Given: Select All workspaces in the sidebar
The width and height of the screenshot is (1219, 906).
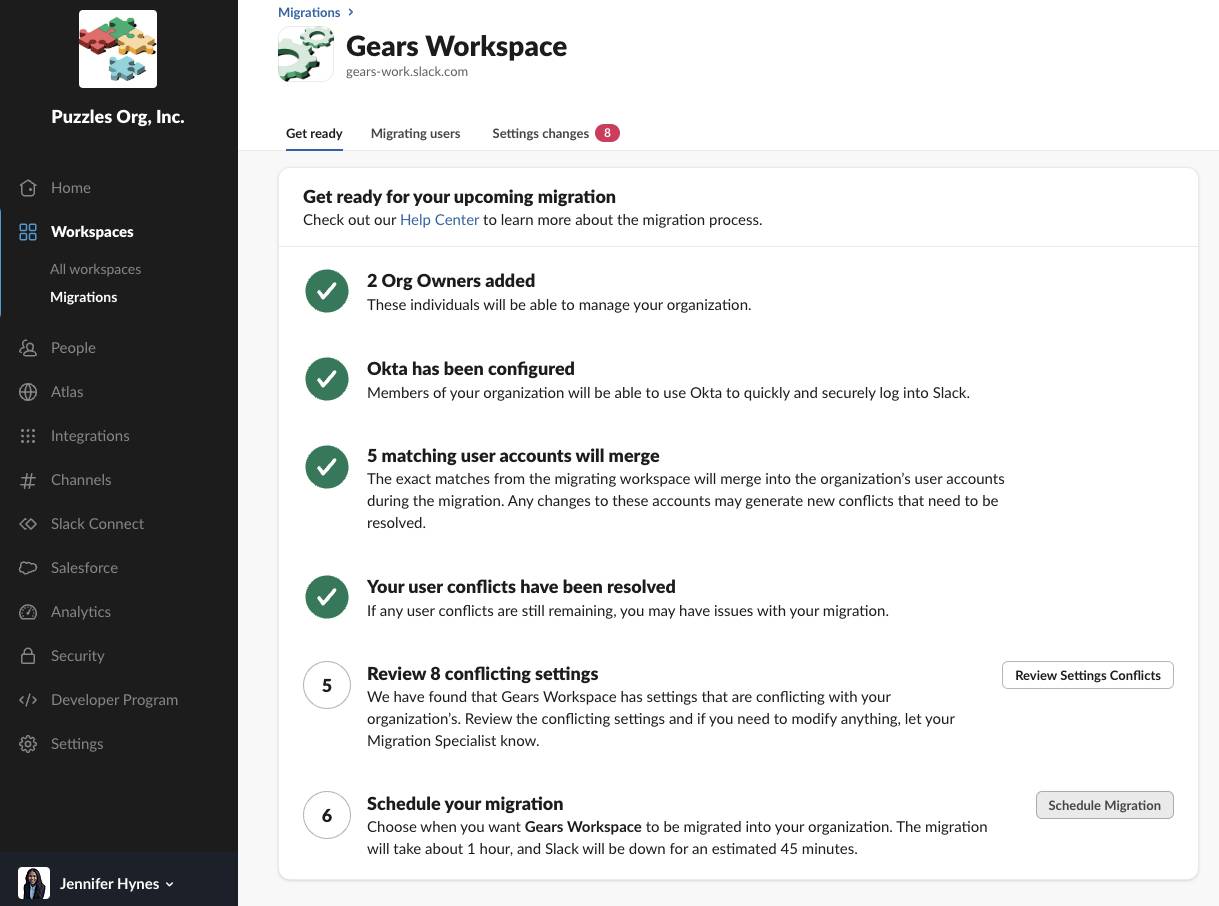Looking at the screenshot, I should click(96, 269).
